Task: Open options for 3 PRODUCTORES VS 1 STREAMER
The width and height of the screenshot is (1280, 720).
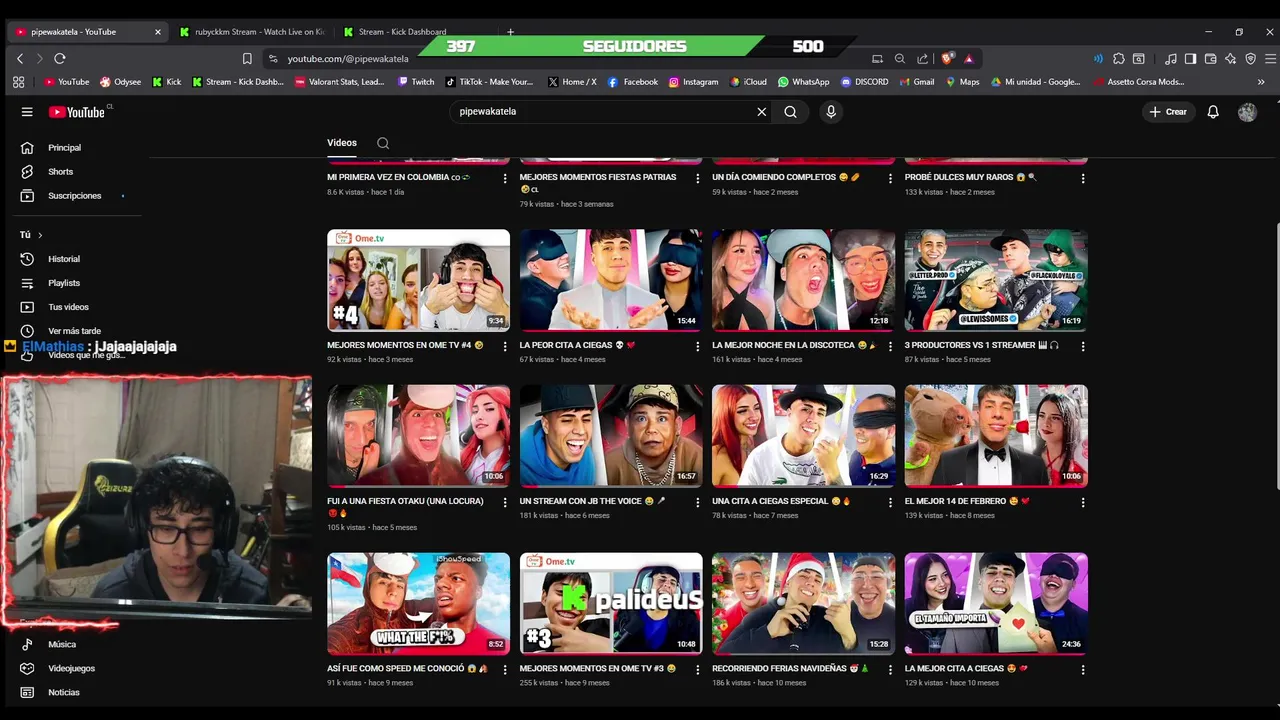Action: tap(1083, 347)
